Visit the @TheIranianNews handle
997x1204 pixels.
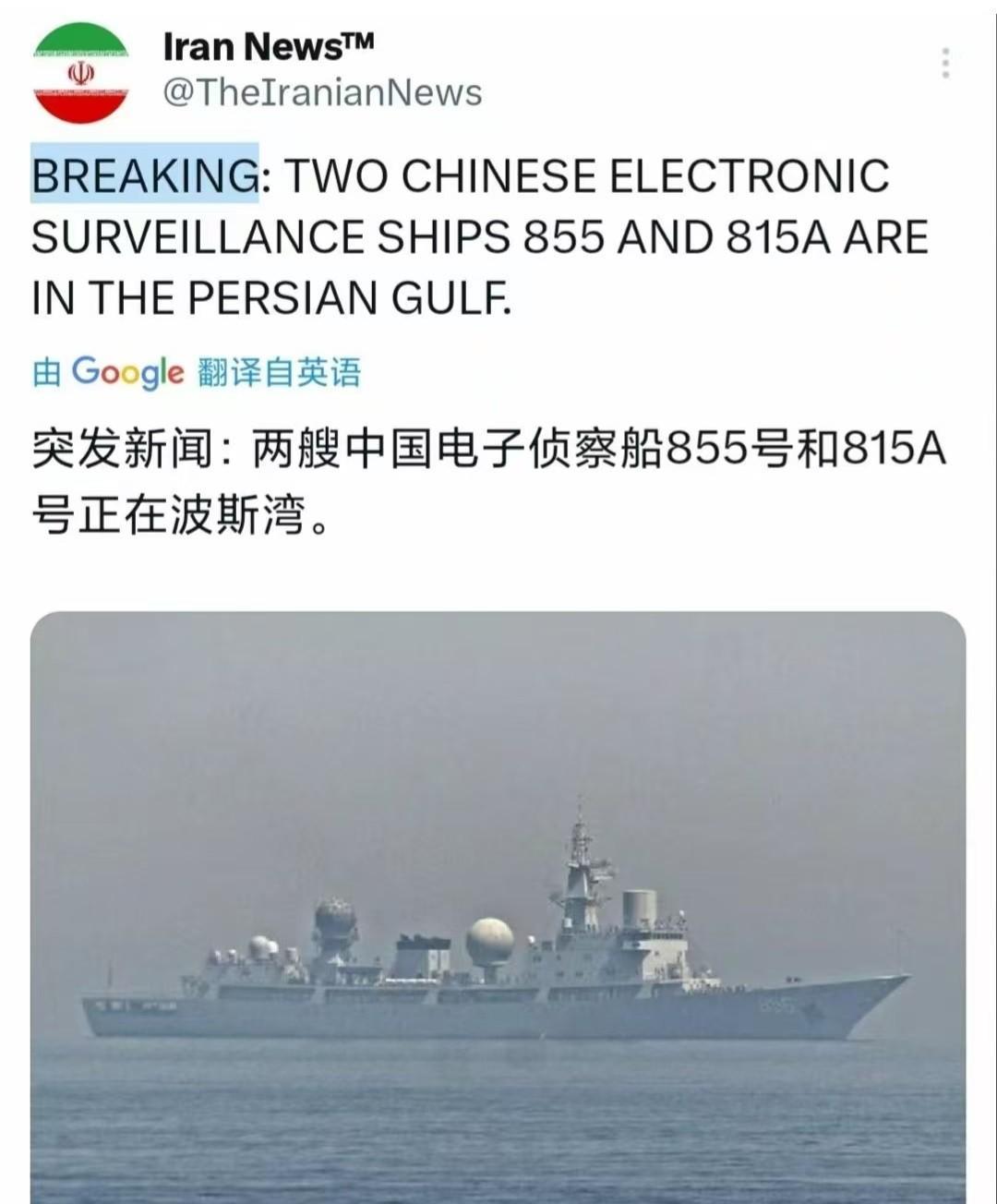322,92
